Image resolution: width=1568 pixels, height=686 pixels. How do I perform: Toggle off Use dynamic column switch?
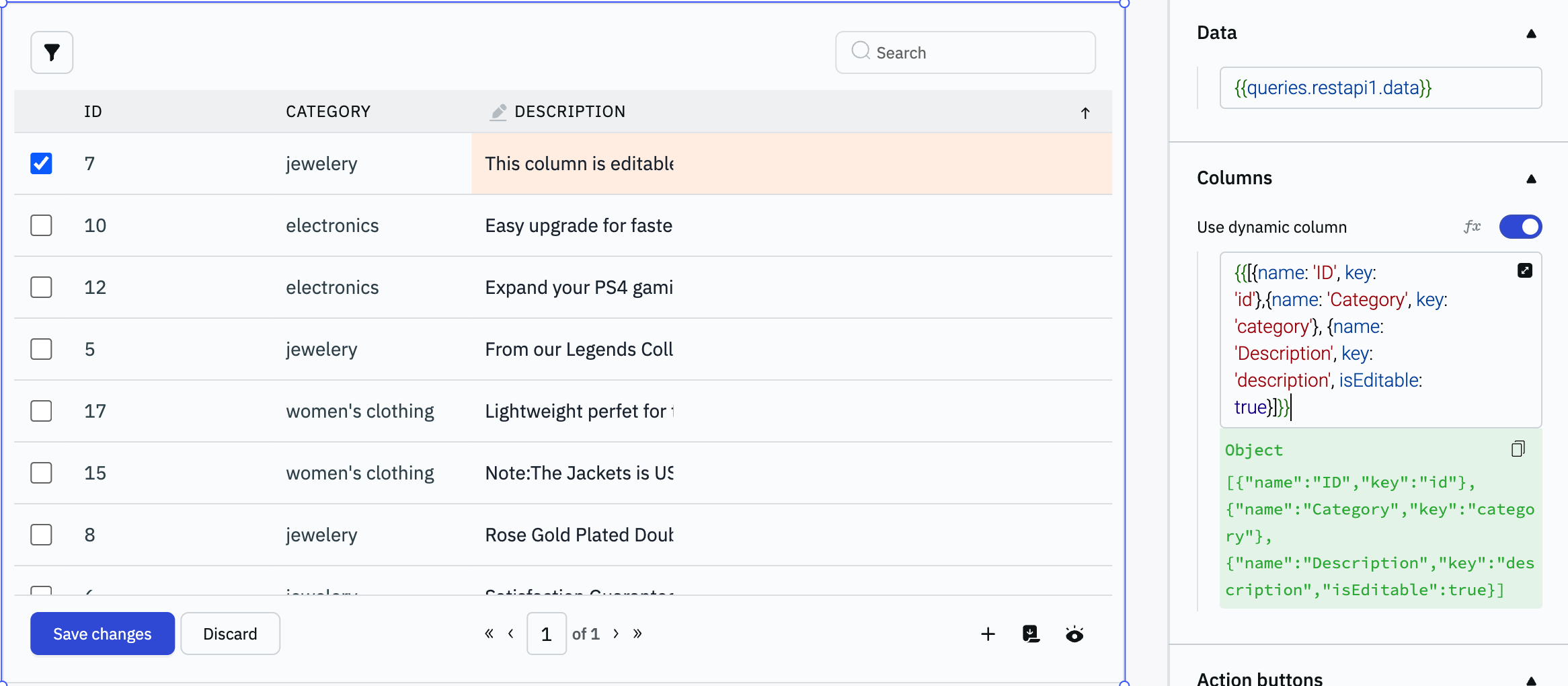pos(1520,227)
